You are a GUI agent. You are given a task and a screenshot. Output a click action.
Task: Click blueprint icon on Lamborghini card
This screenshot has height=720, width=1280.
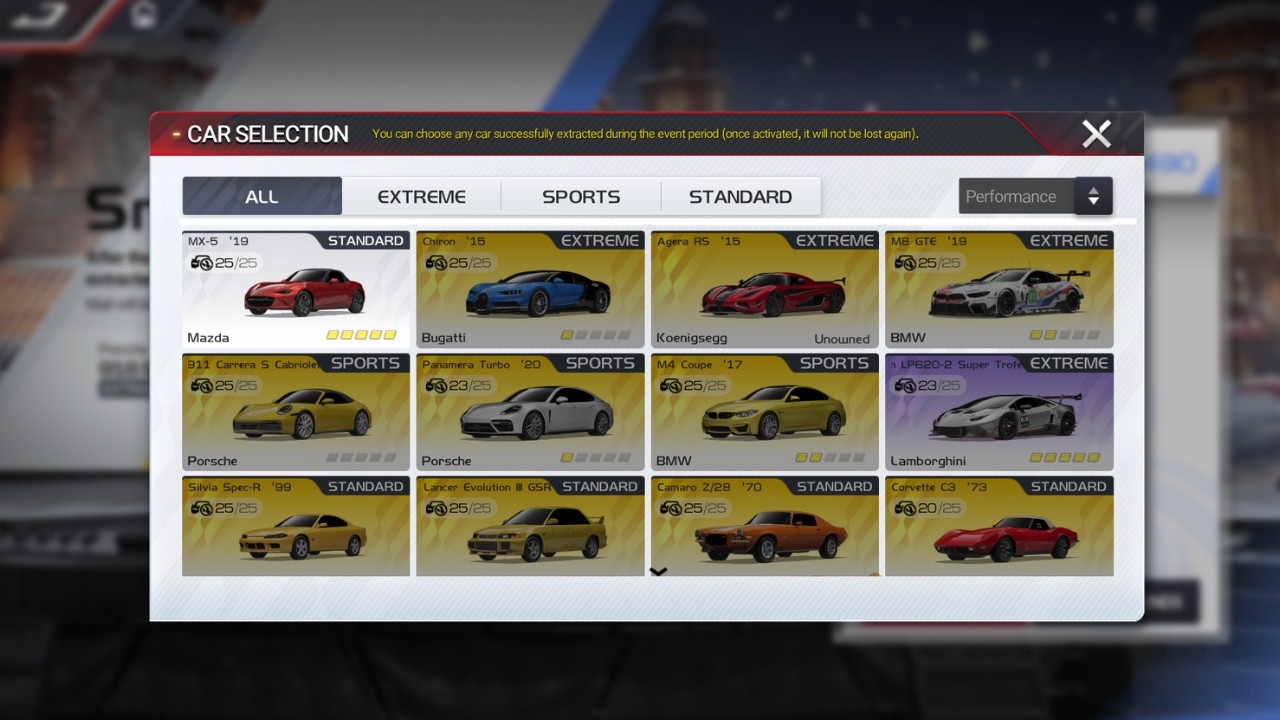905,385
